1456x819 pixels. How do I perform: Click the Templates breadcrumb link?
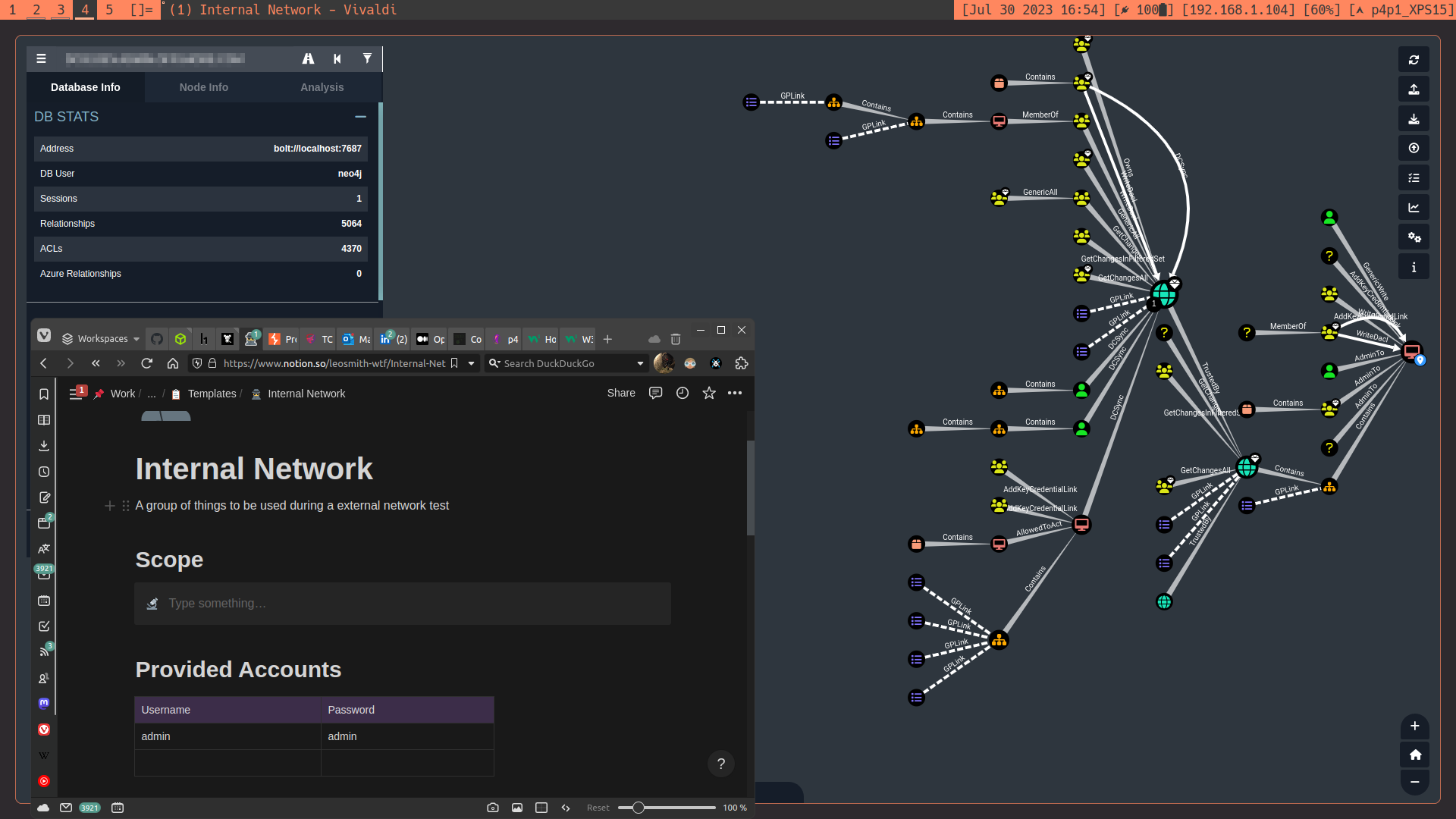[x=212, y=394]
